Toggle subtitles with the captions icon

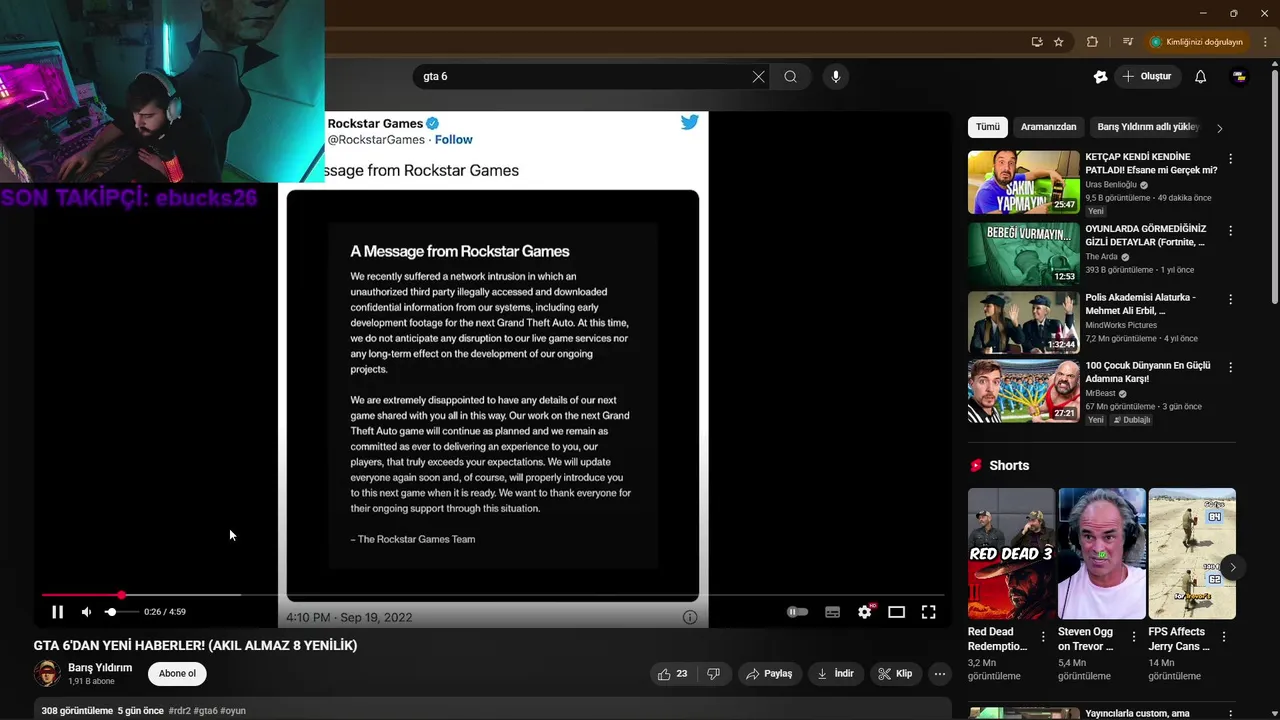pyautogui.click(x=832, y=612)
